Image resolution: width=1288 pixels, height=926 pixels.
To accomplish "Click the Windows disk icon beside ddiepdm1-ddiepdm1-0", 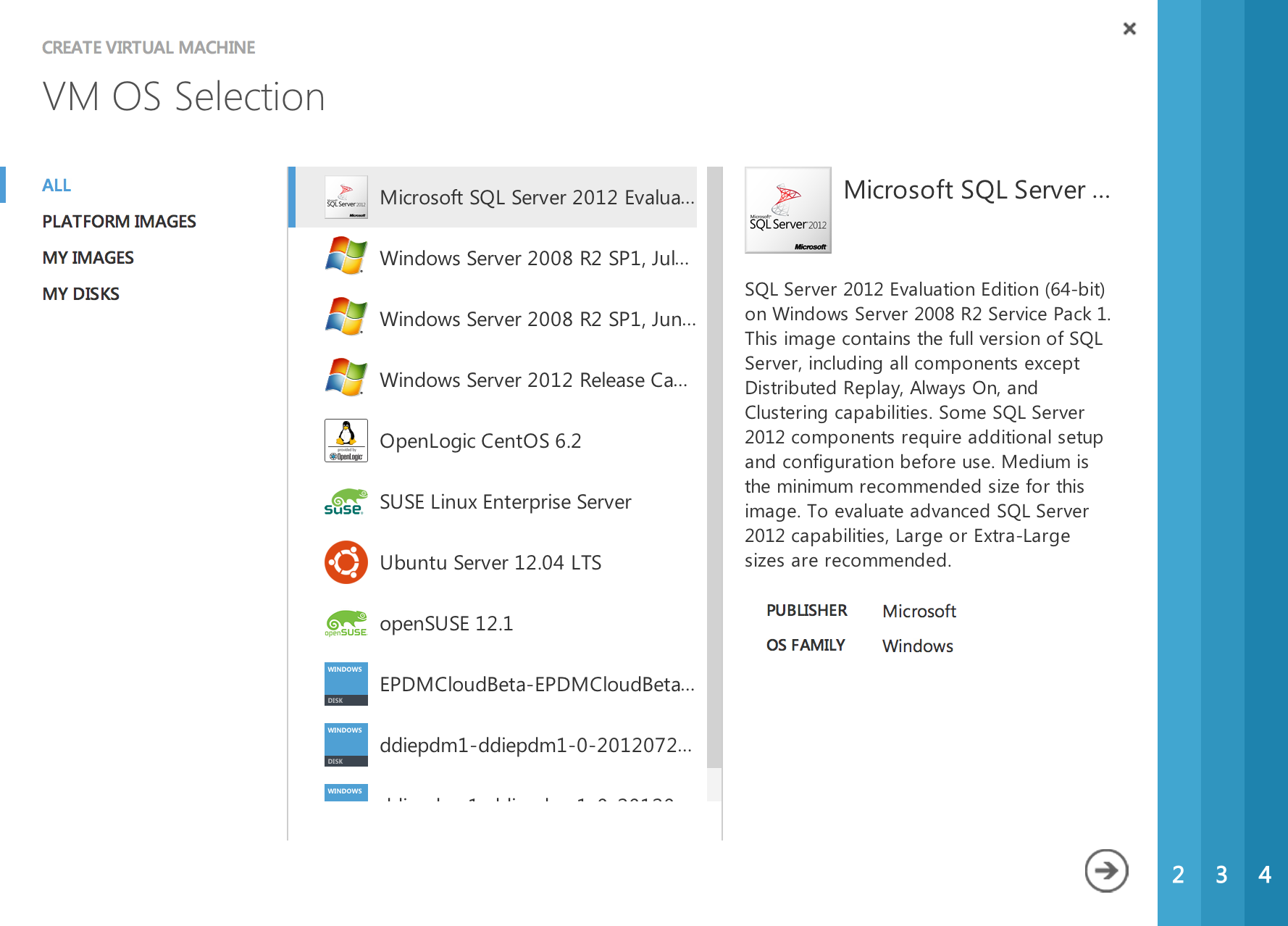I will (x=346, y=745).
